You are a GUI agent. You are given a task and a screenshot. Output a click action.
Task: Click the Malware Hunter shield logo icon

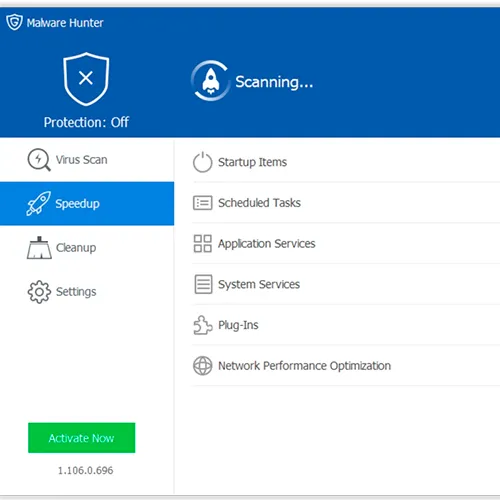click(x=14, y=22)
